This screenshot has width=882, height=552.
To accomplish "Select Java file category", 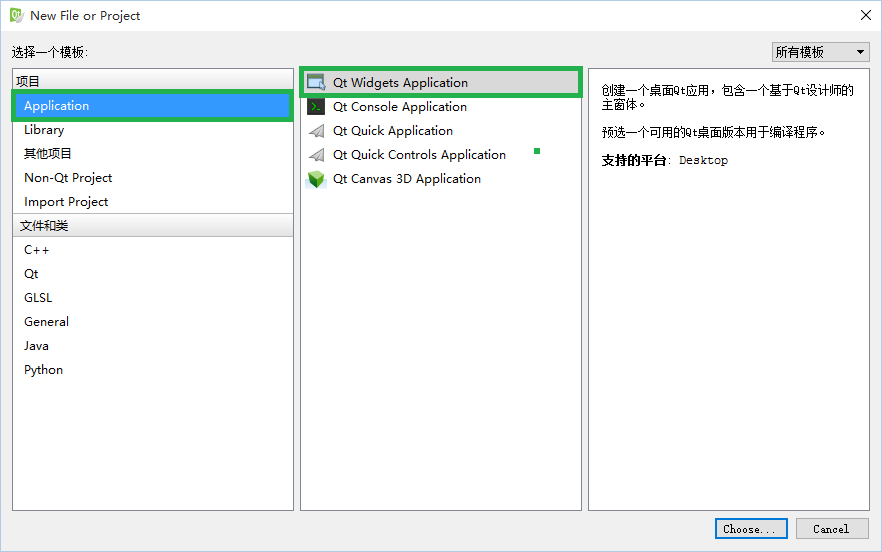I will (152, 346).
